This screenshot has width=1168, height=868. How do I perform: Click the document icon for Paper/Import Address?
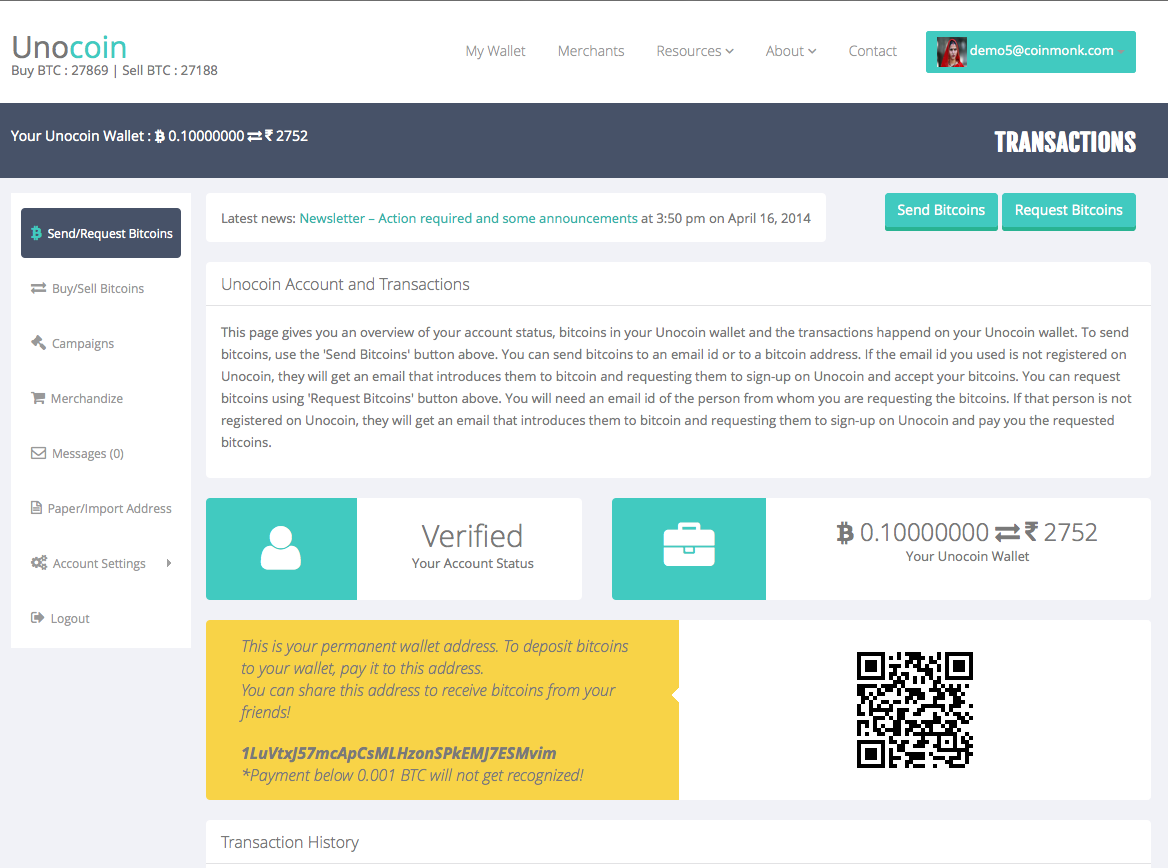click(37, 508)
